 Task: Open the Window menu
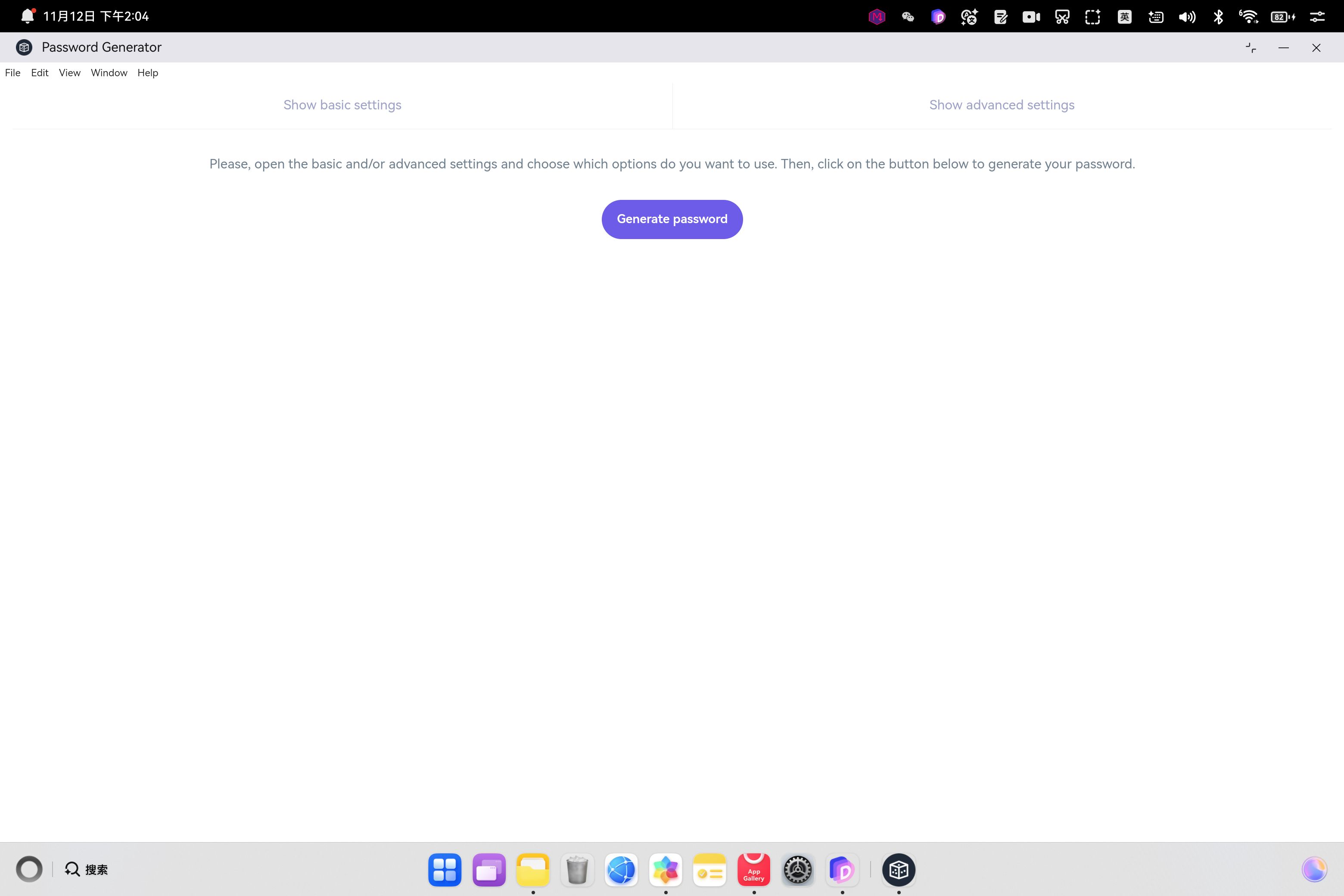[x=109, y=72]
